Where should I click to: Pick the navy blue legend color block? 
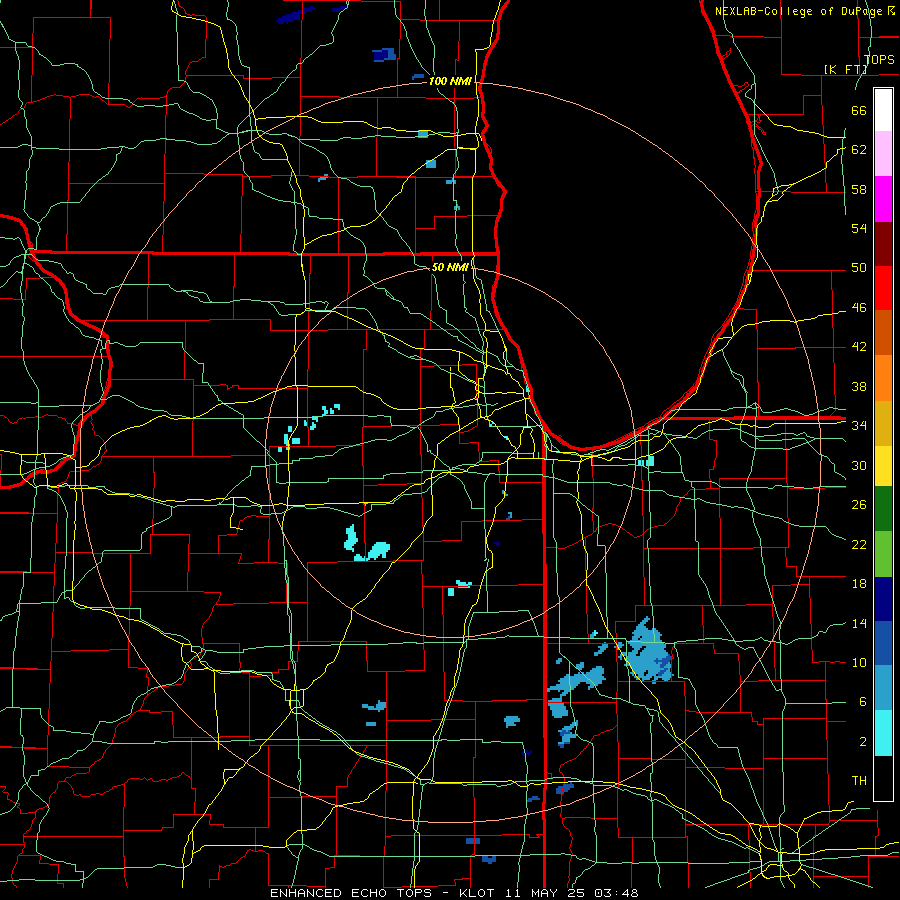(883, 599)
